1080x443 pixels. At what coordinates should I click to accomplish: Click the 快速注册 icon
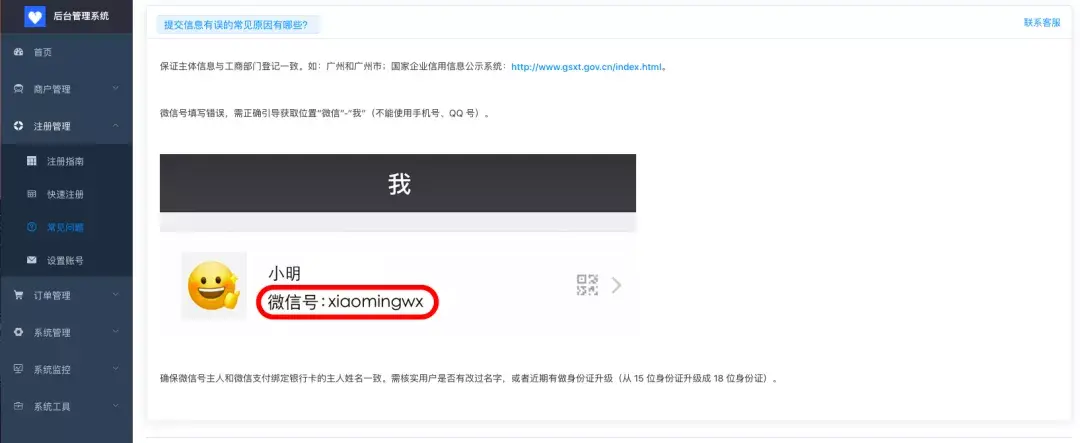(32, 194)
